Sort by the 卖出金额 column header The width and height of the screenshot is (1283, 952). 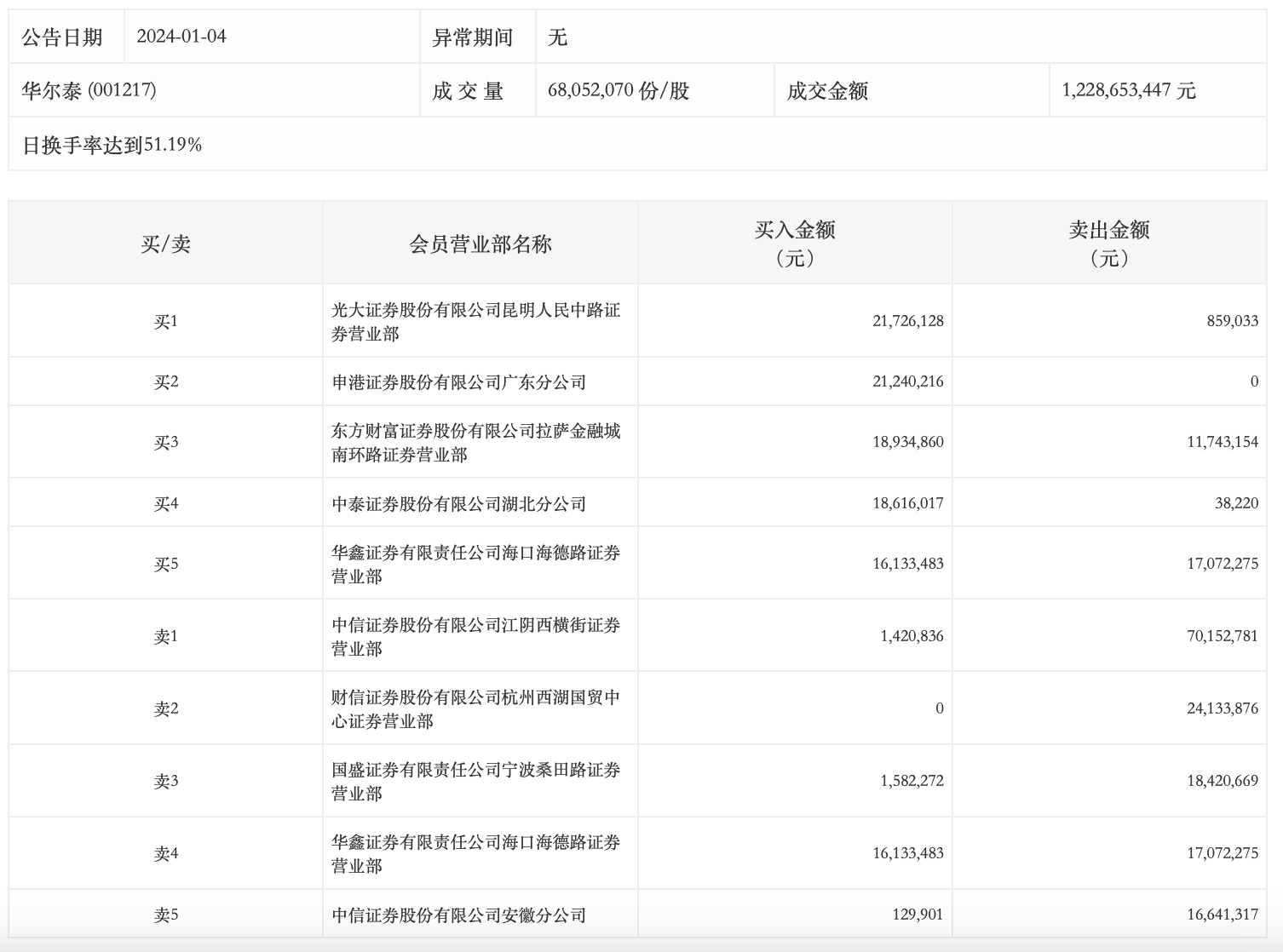[x=1108, y=244]
